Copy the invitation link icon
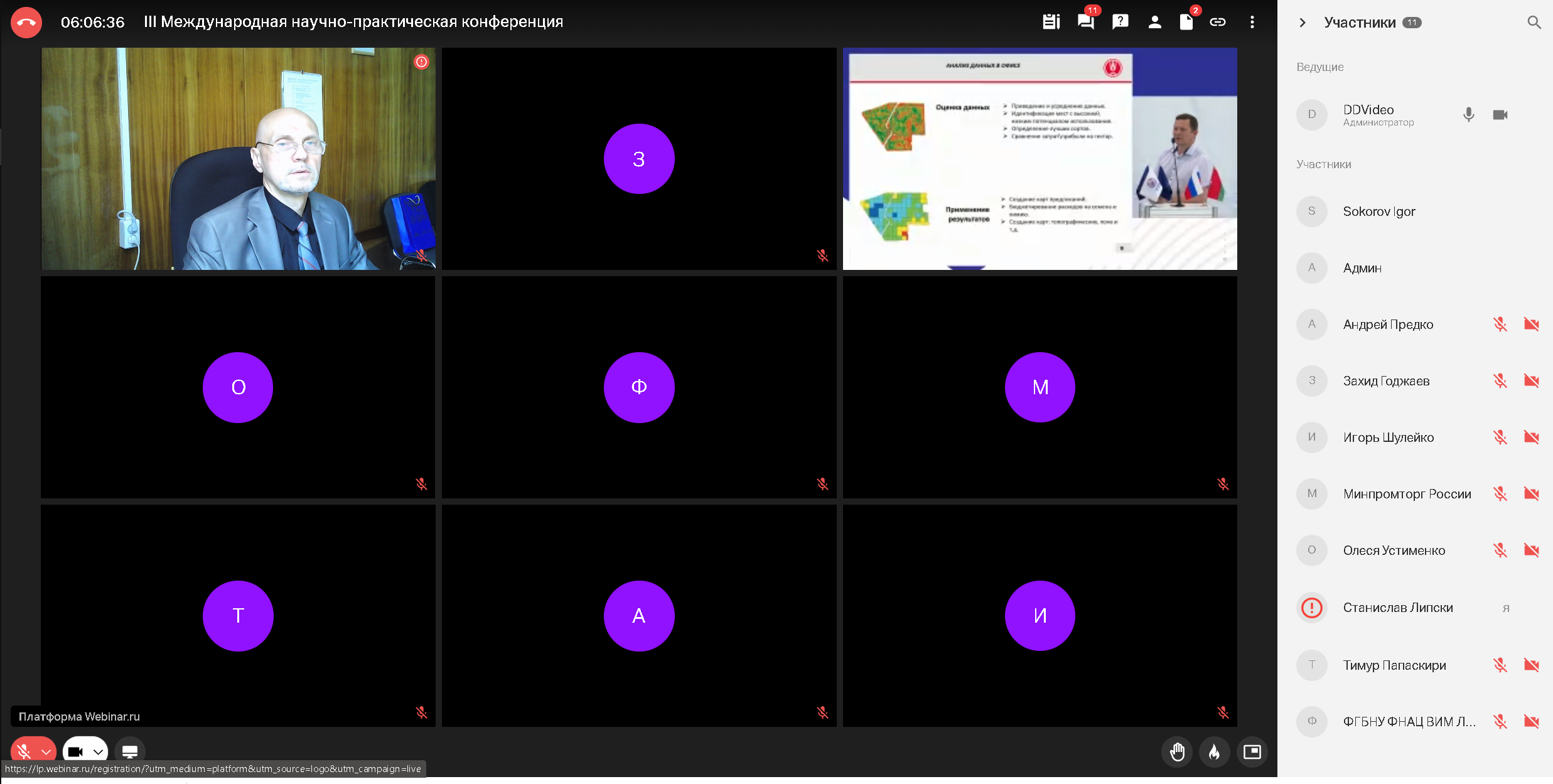Viewport: 1553px width, 784px height. click(x=1218, y=22)
